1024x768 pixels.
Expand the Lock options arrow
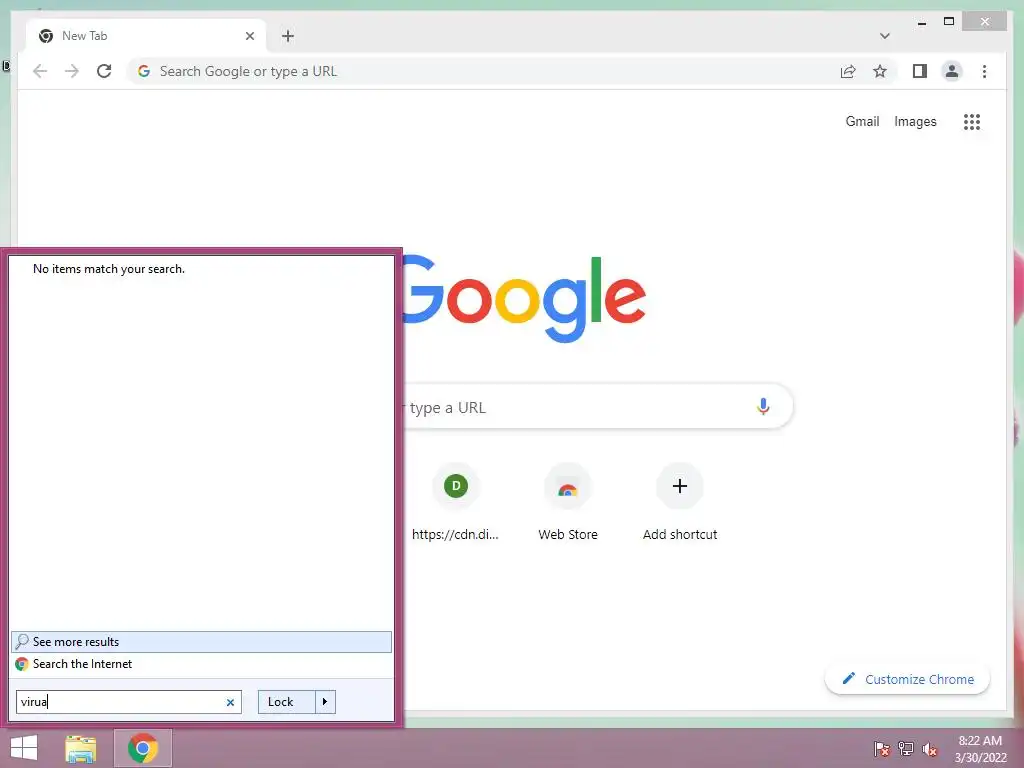[325, 702]
